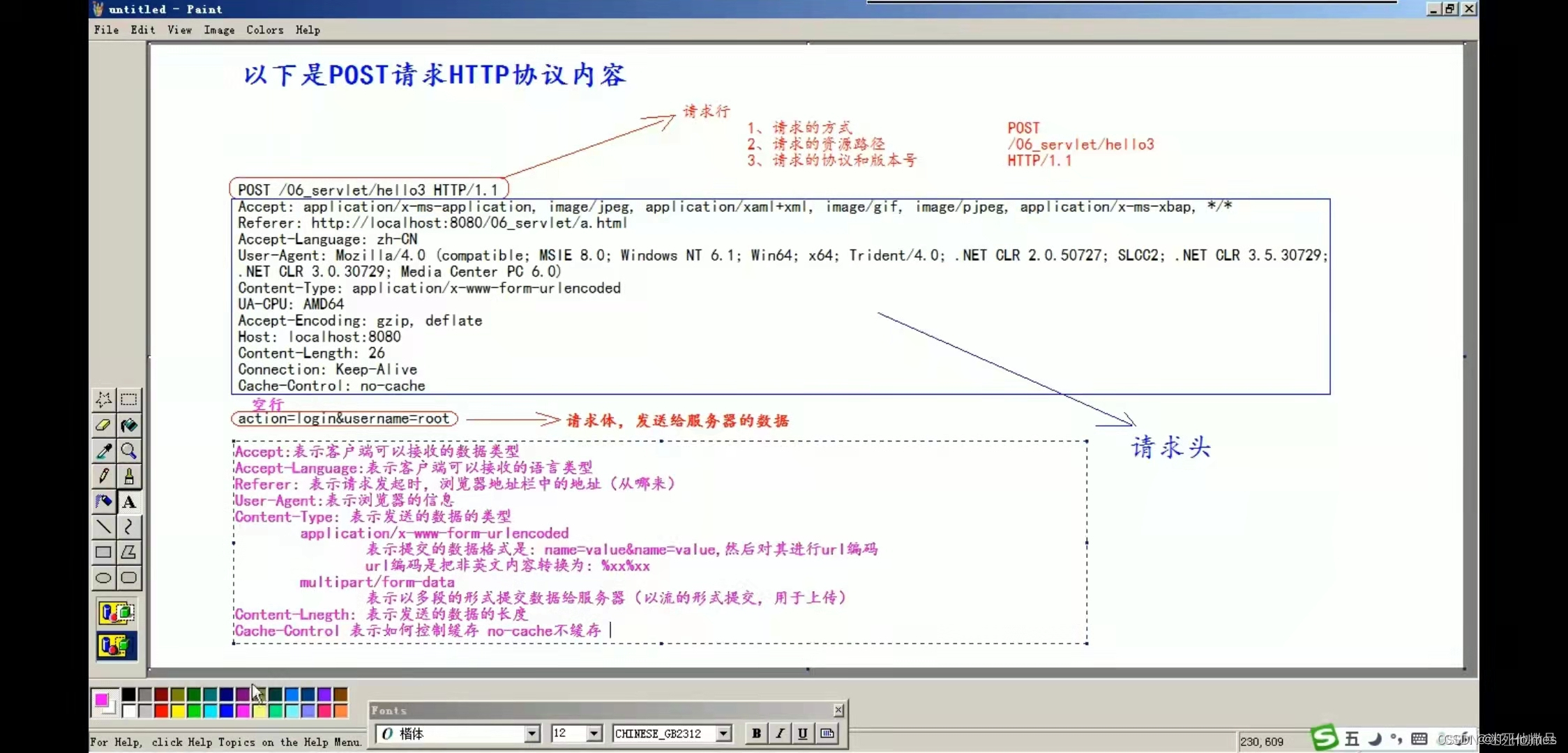Toggle Italic in the Fonts toolbar

click(x=780, y=733)
